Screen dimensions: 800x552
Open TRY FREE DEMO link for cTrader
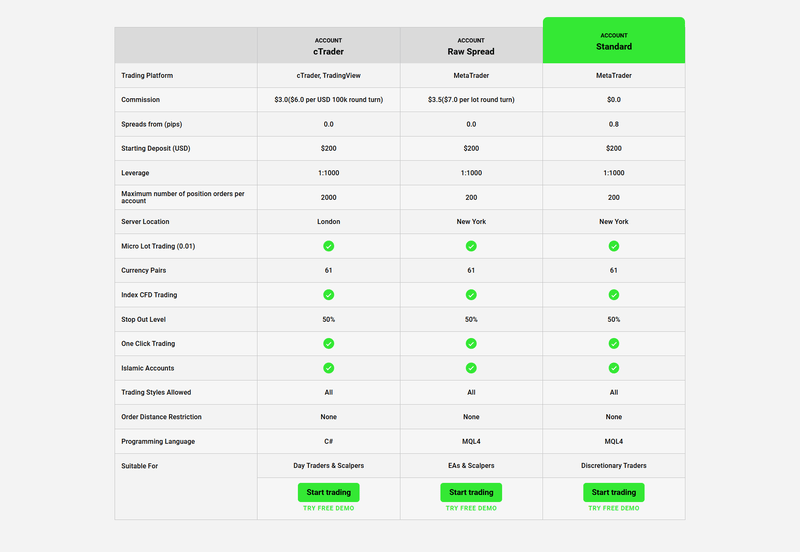[x=329, y=508]
